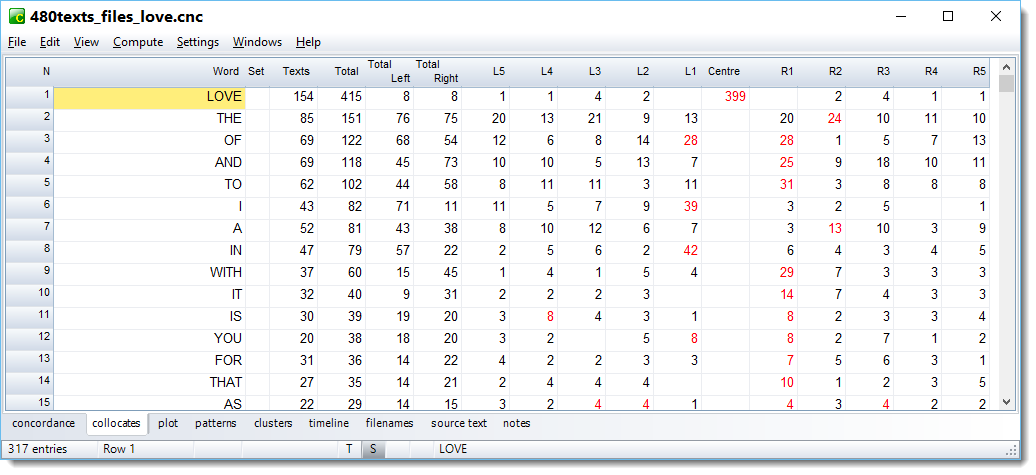Click the Word column header
Image resolution: width=1036 pixels, height=475 pixels.
[x=225, y=71]
